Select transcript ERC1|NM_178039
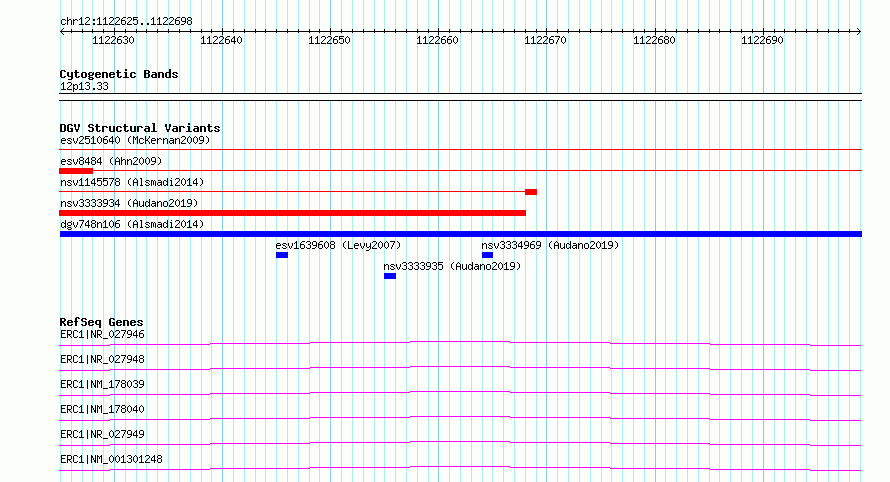 [x=102, y=384]
